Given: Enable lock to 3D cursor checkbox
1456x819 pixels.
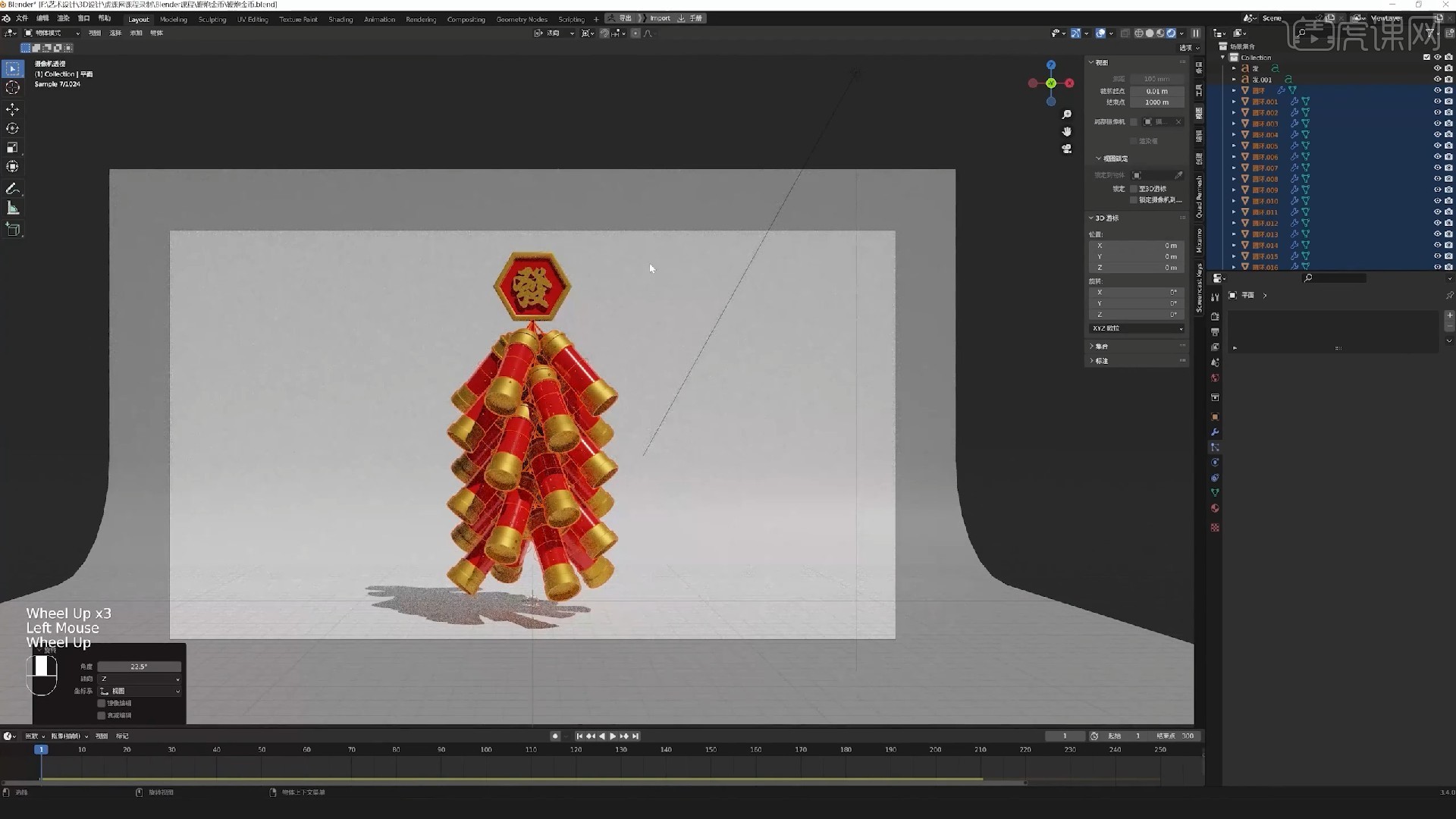Looking at the screenshot, I should point(1134,189).
